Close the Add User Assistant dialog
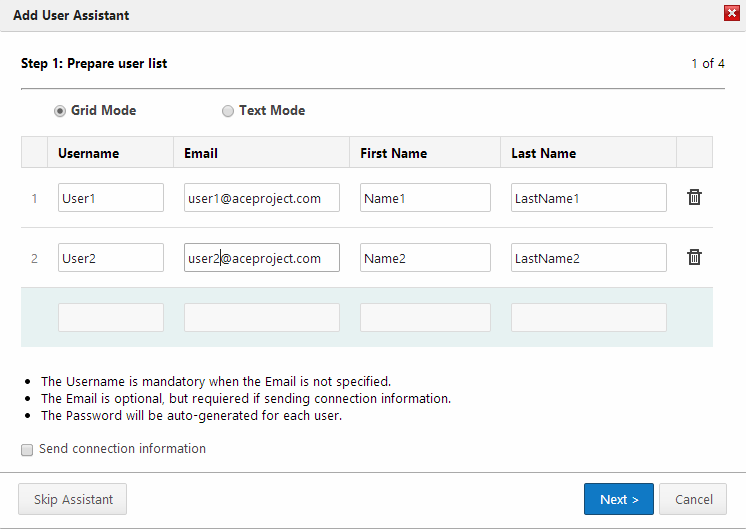This screenshot has width=746, height=529. click(732, 13)
